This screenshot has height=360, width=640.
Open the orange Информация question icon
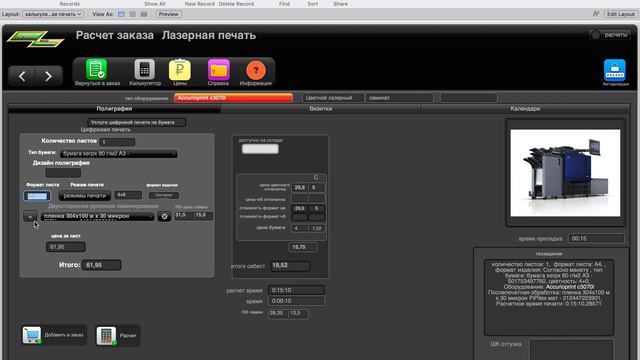coord(256,70)
